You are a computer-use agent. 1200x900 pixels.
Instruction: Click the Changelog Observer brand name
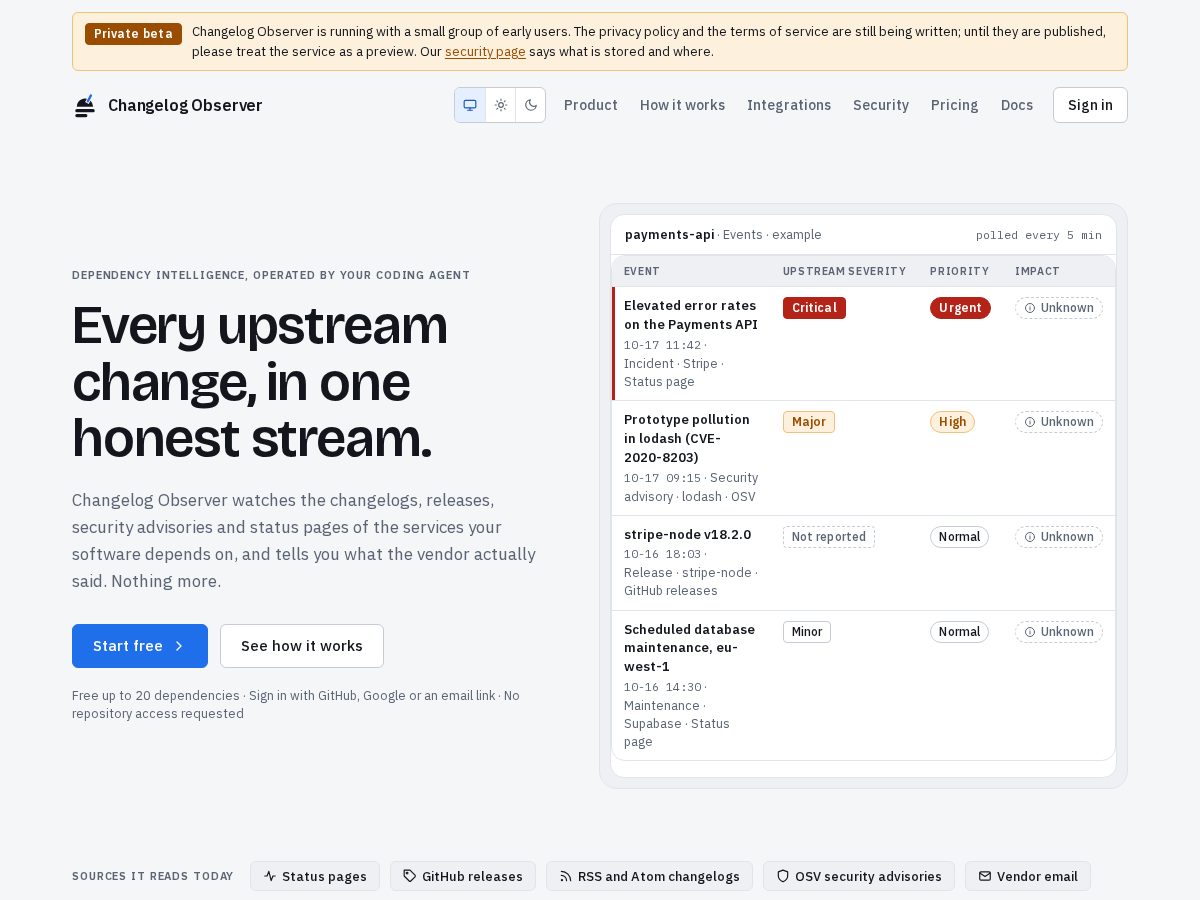point(185,105)
